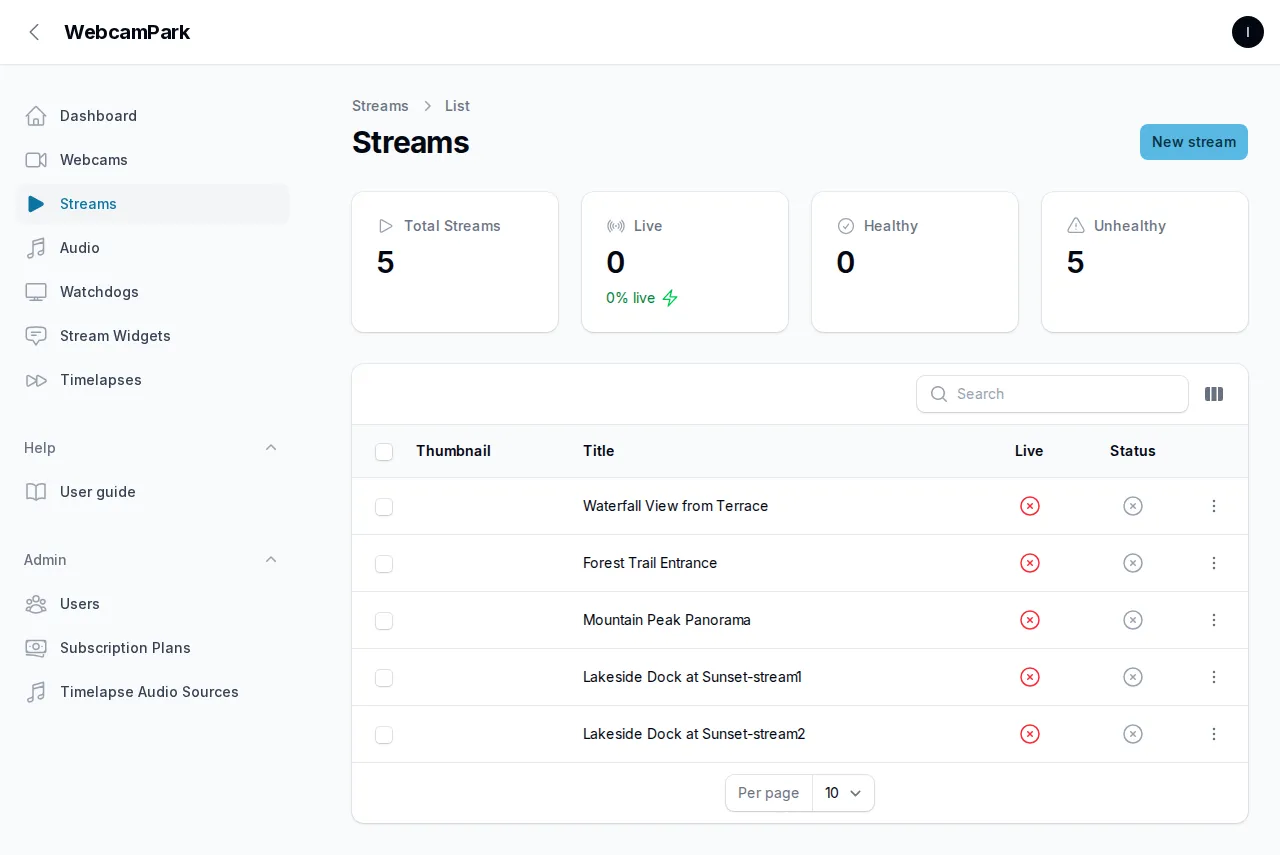Check the Lakeside Dock at Sunset-stream2 checkbox
1280x855 pixels.
click(x=384, y=735)
